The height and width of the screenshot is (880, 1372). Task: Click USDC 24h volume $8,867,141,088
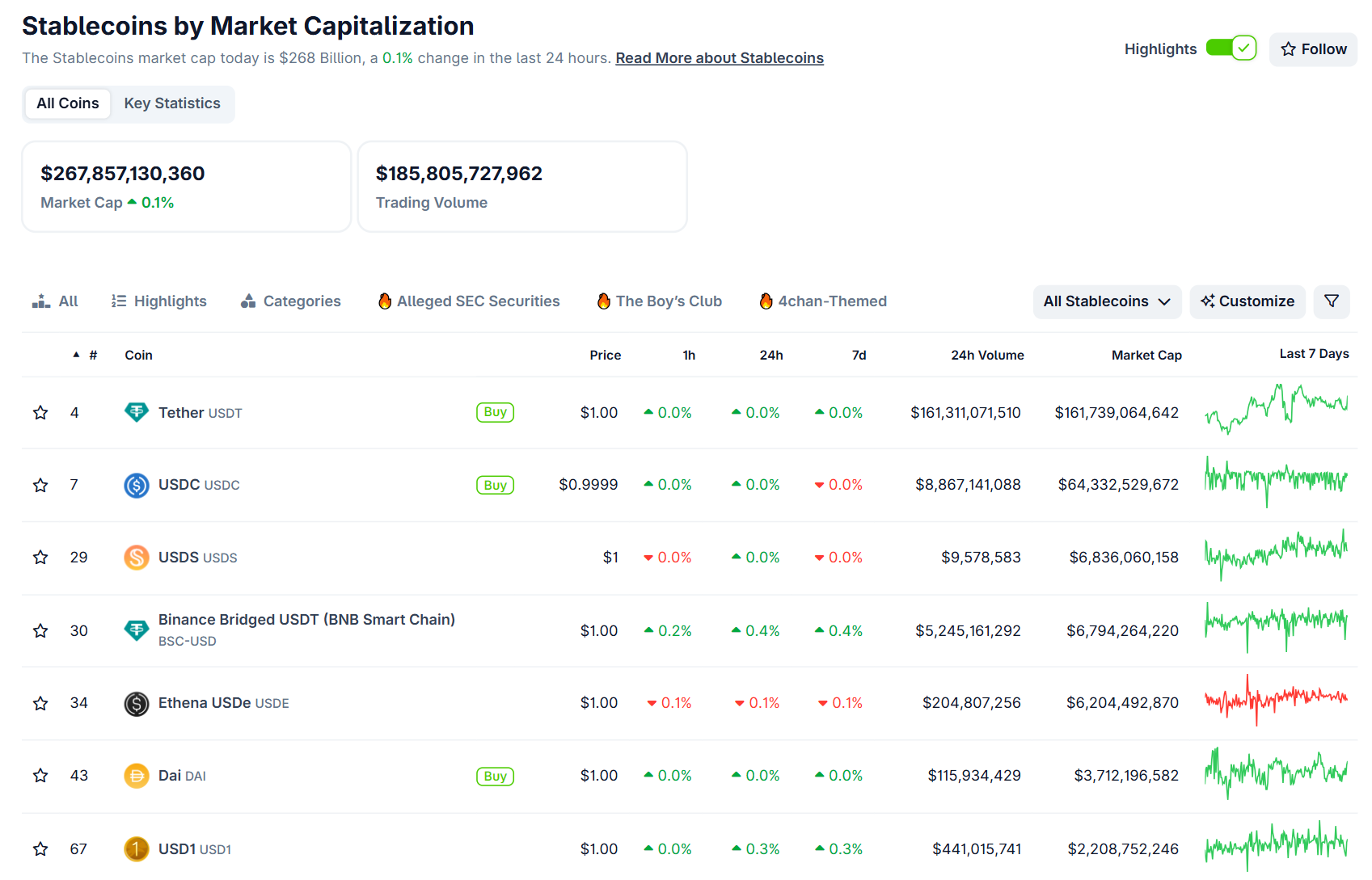968,485
